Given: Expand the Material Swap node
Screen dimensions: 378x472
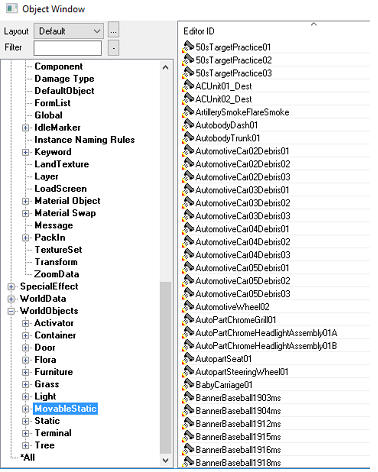Looking at the screenshot, I should click(25, 213).
